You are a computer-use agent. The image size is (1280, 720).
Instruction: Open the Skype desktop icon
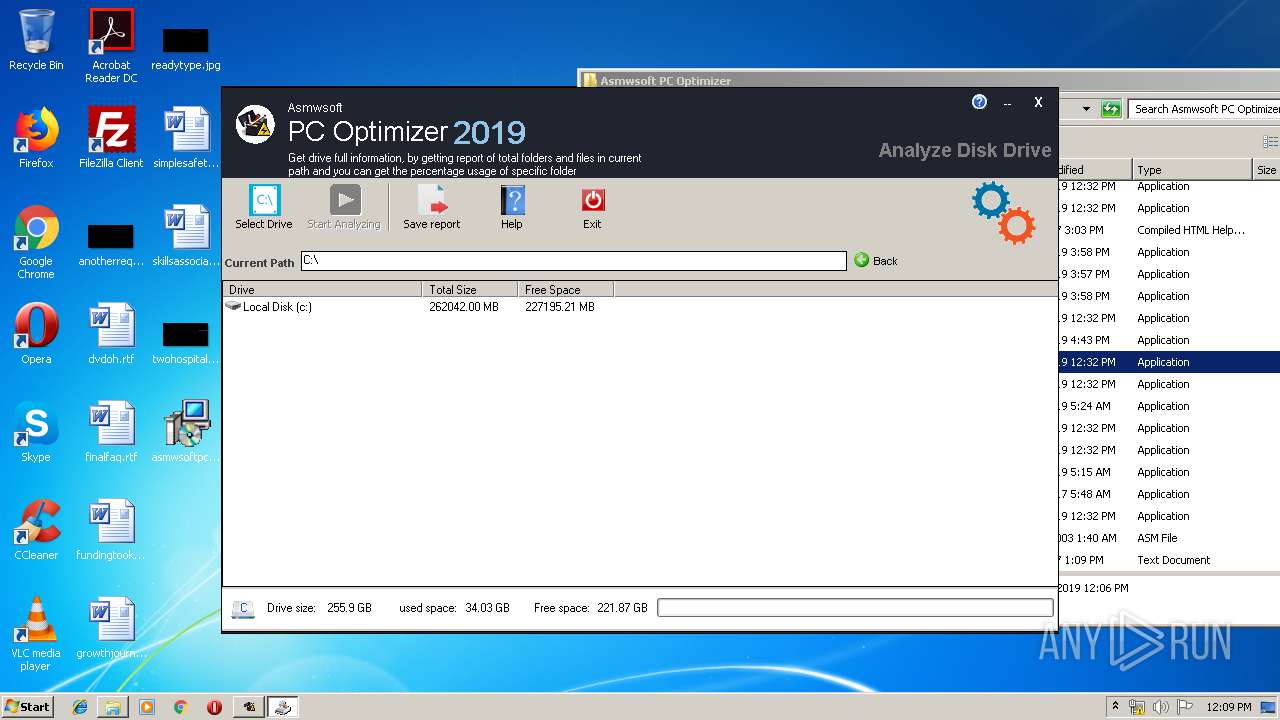(x=36, y=432)
